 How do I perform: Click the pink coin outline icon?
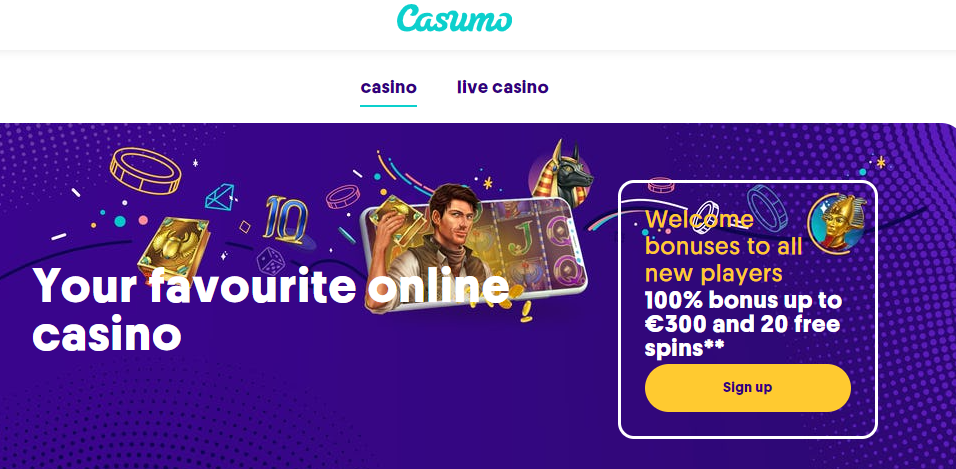tap(343, 196)
